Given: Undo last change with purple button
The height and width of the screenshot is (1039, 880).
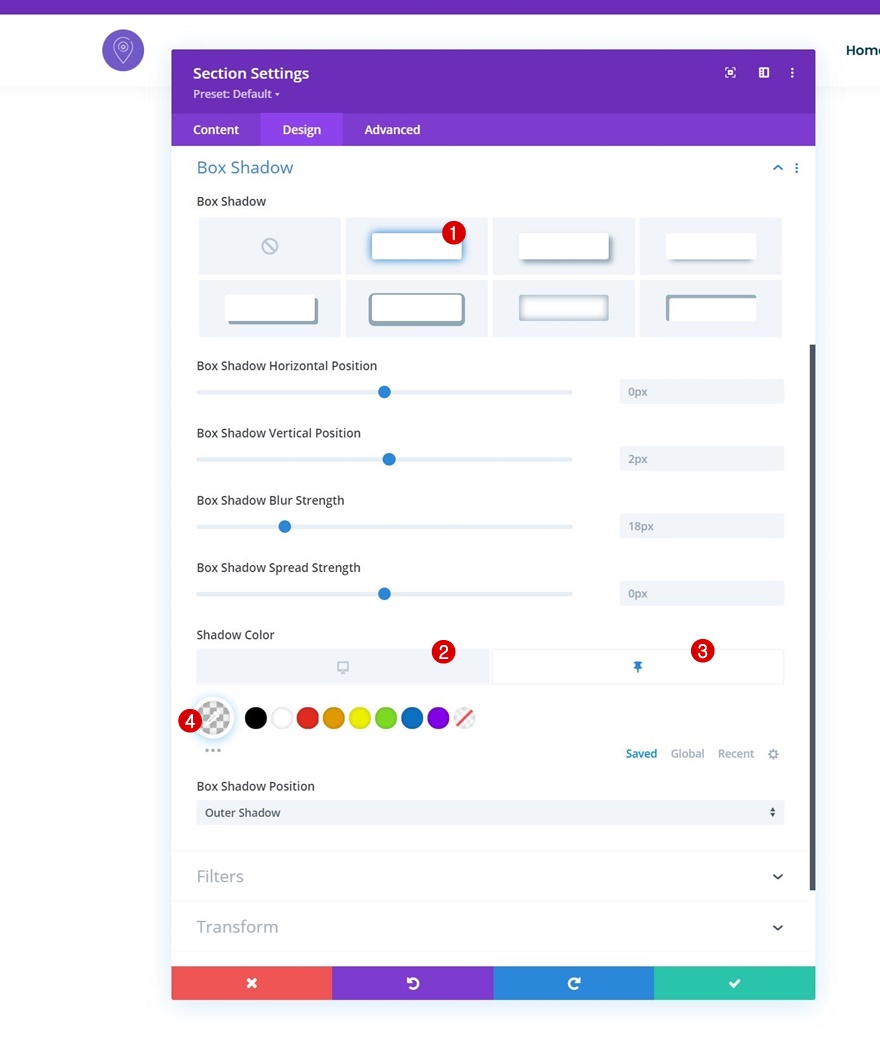Looking at the screenshot, I should 413,983.
